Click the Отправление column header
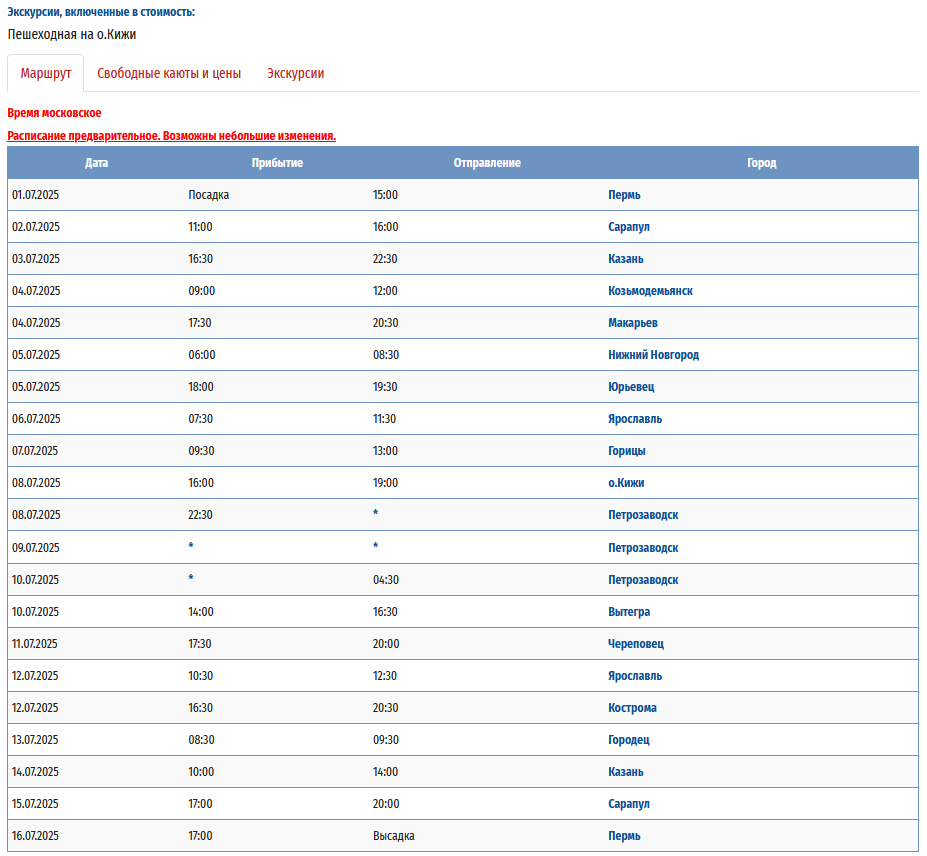Screen dimensions: 927x856 click(x=487, y=163)
